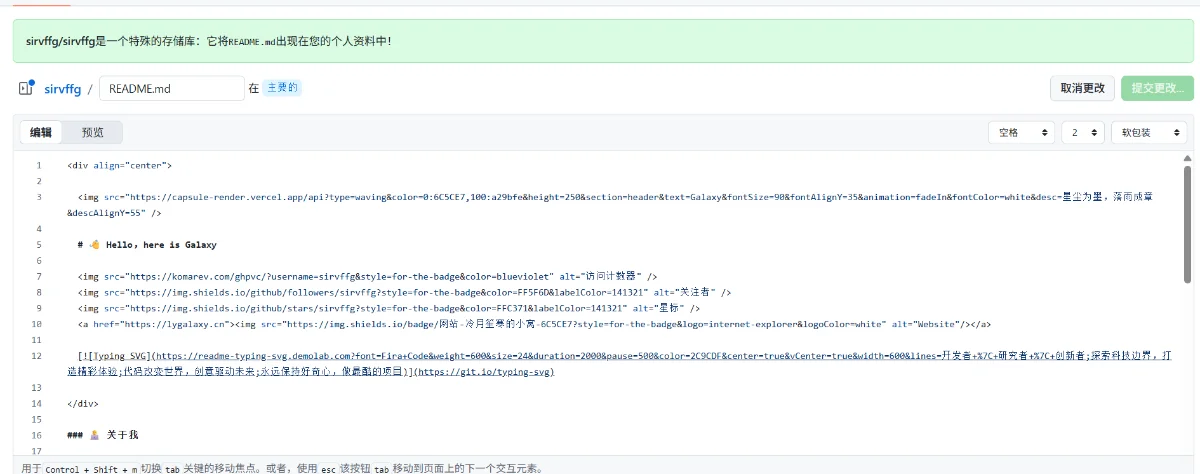Click the '# 👋 Hello, here is Galaxy' line
This screenshot has width=1200, height=474.
(146, 244)
